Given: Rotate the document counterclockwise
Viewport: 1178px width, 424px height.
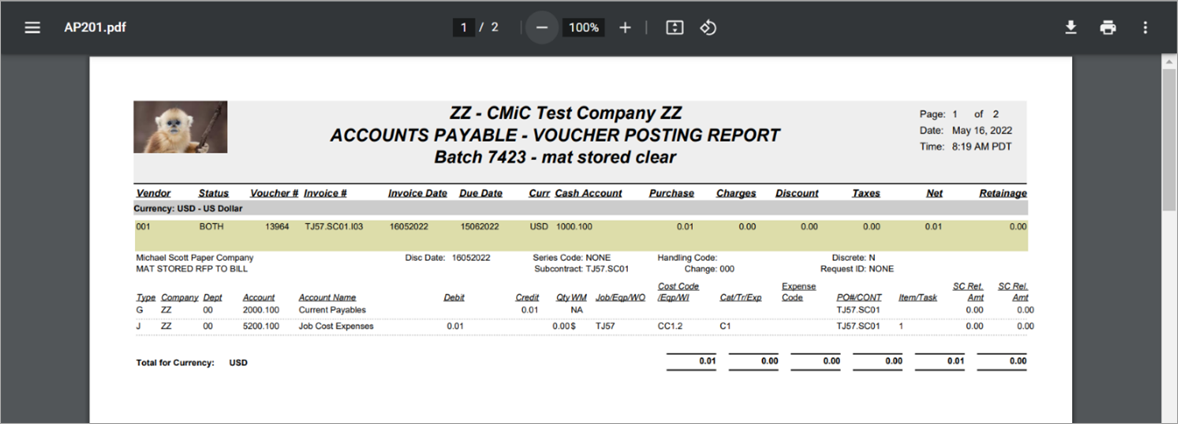Looking at the screenshot, I should pos(708,28).
